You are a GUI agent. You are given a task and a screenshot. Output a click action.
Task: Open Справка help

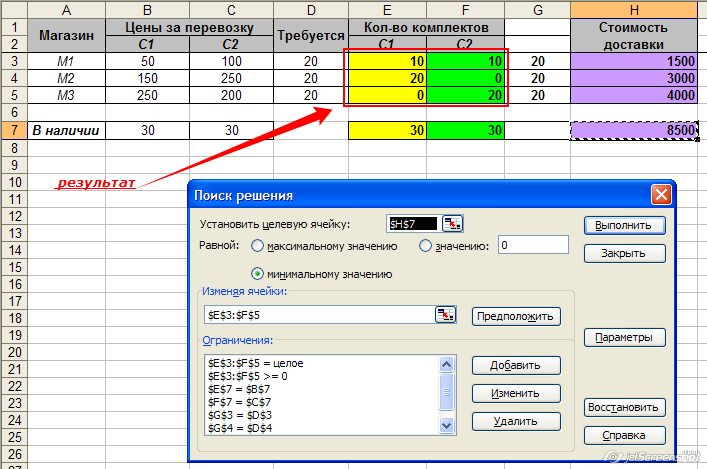click(x=624, y=435)
